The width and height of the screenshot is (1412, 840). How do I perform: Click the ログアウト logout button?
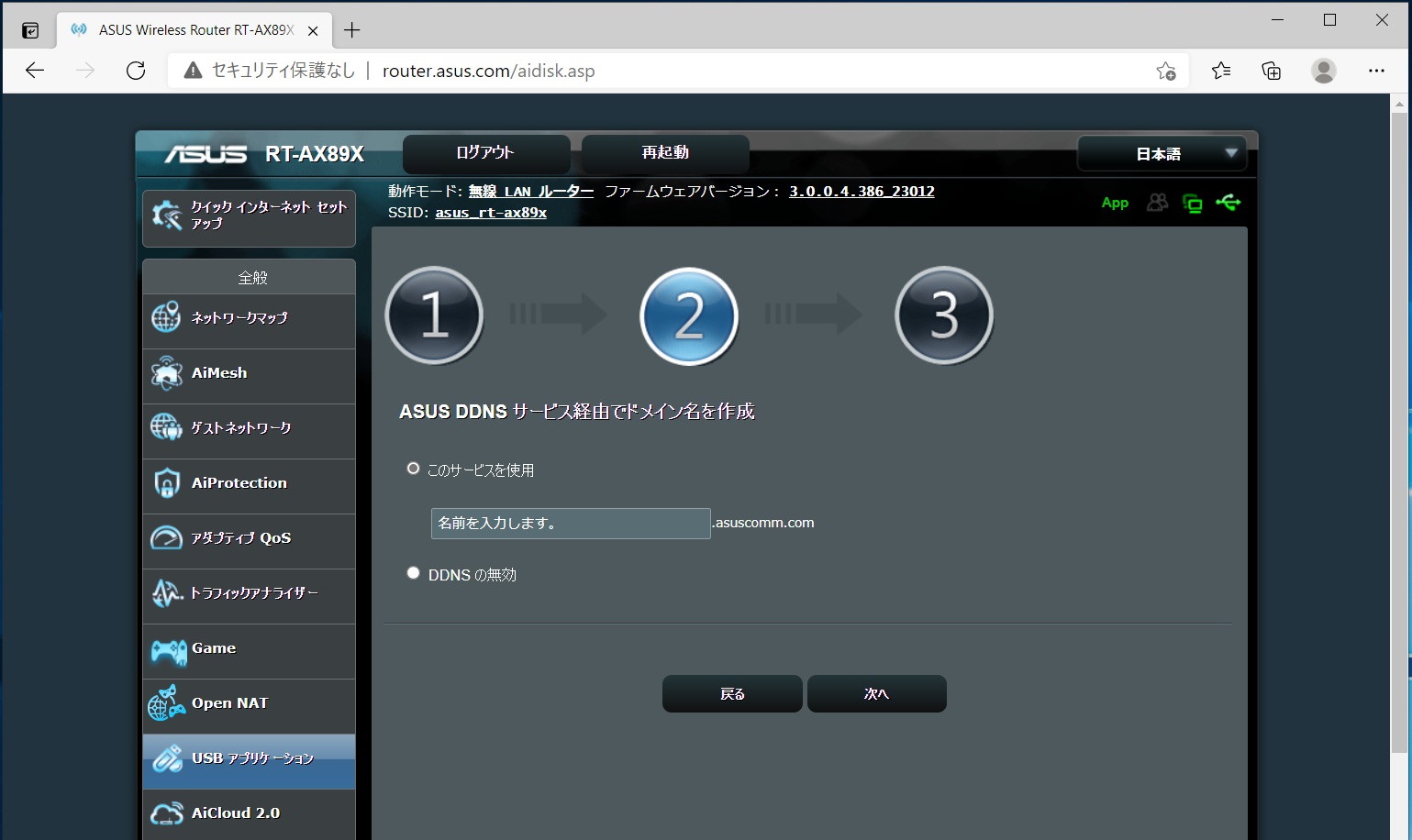pos(486,153)
